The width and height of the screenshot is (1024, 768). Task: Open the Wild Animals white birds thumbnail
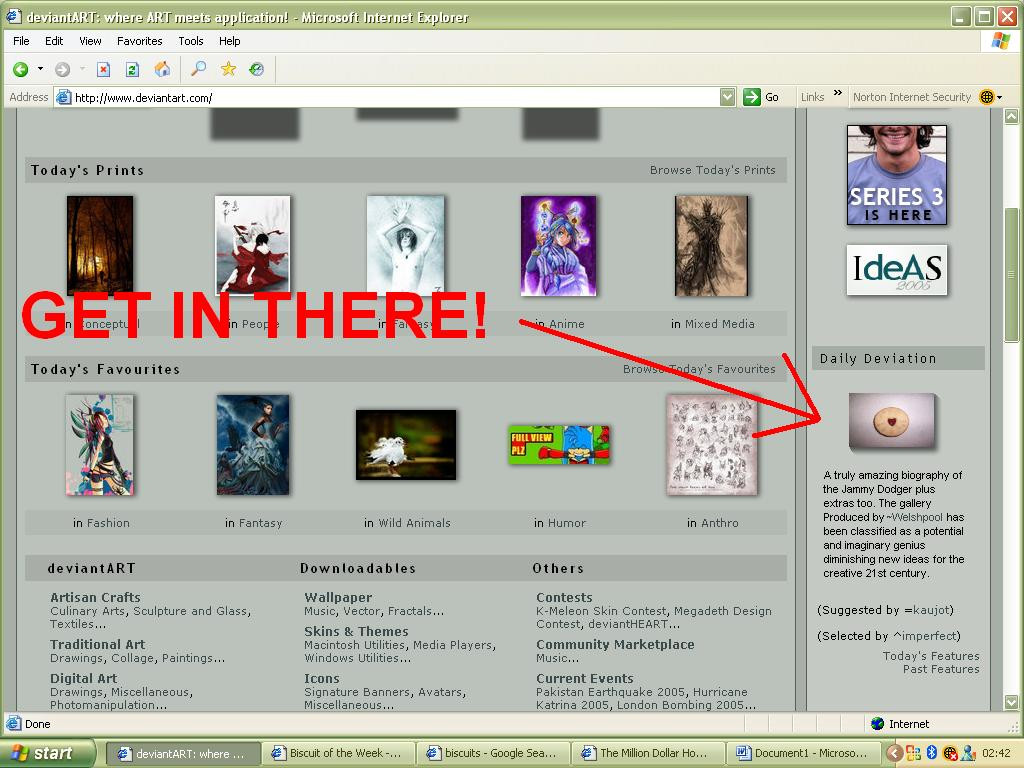coord(406,445)
